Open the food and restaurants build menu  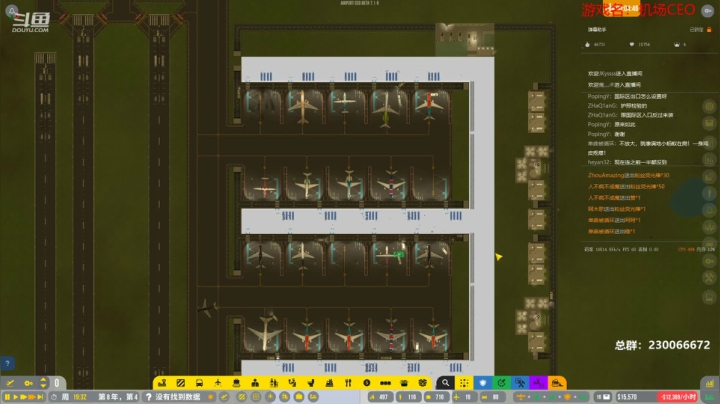(348, 383)
